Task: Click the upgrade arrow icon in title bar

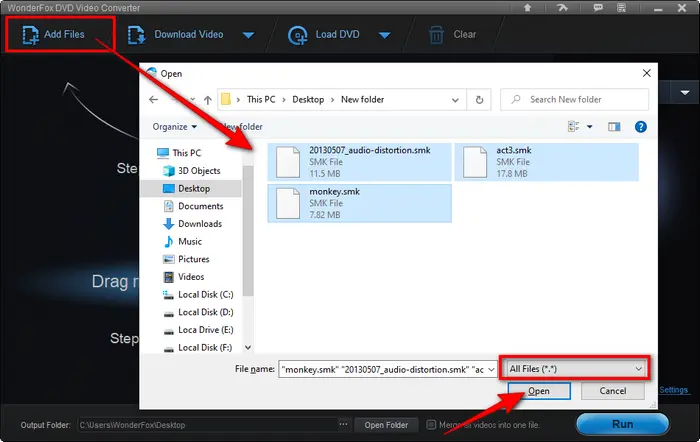Action: [527, 8]
